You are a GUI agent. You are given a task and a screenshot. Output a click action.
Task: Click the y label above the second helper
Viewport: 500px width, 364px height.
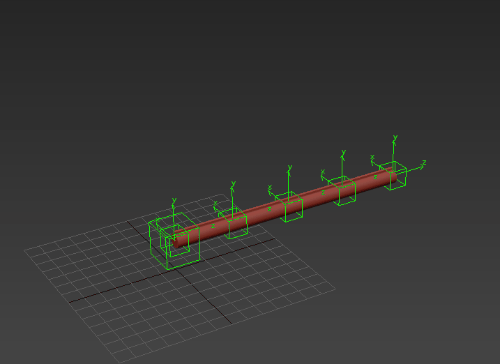point(233,184)
